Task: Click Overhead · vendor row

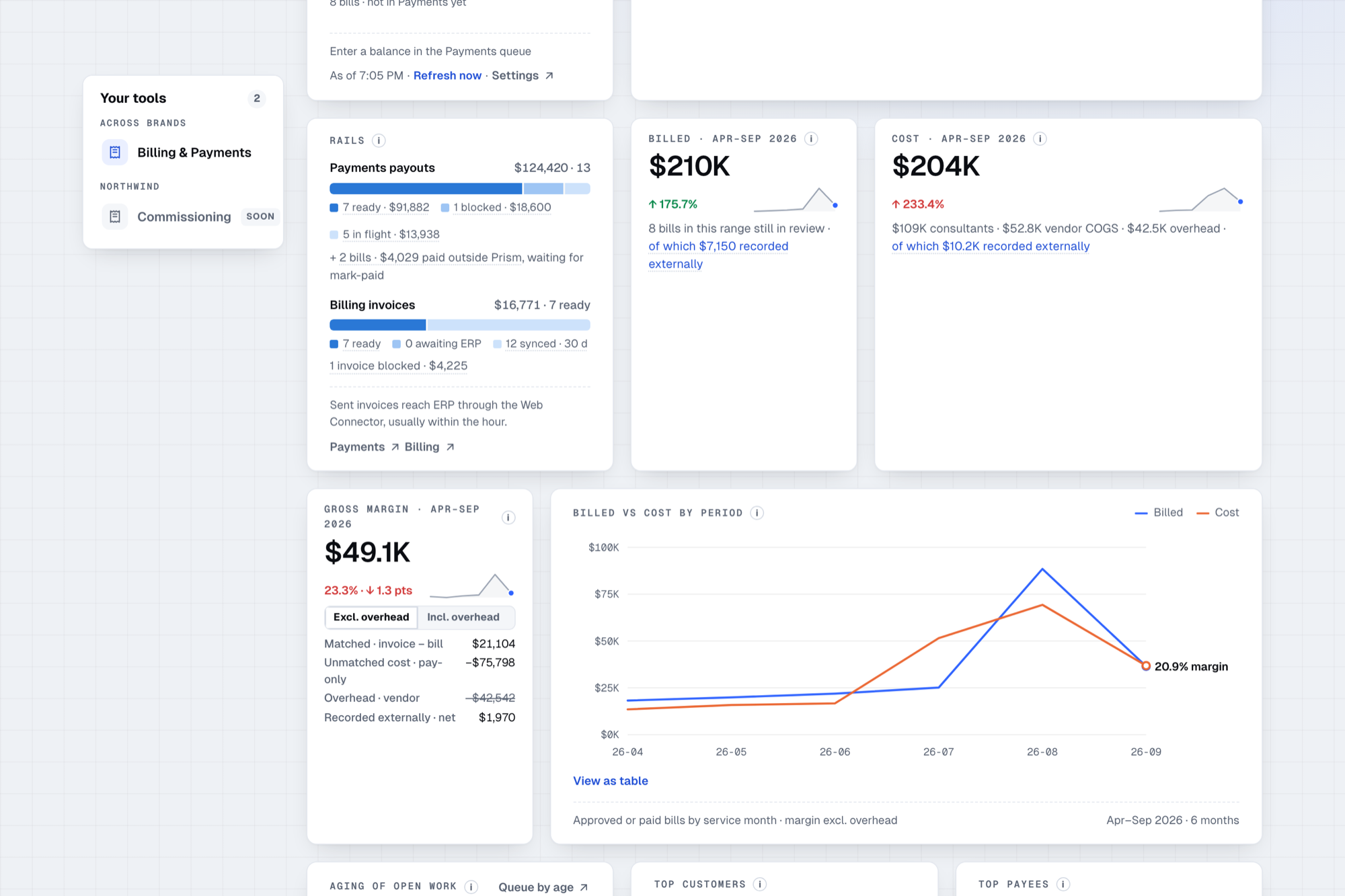Action: pyautogui.click(x=420, y=698)
